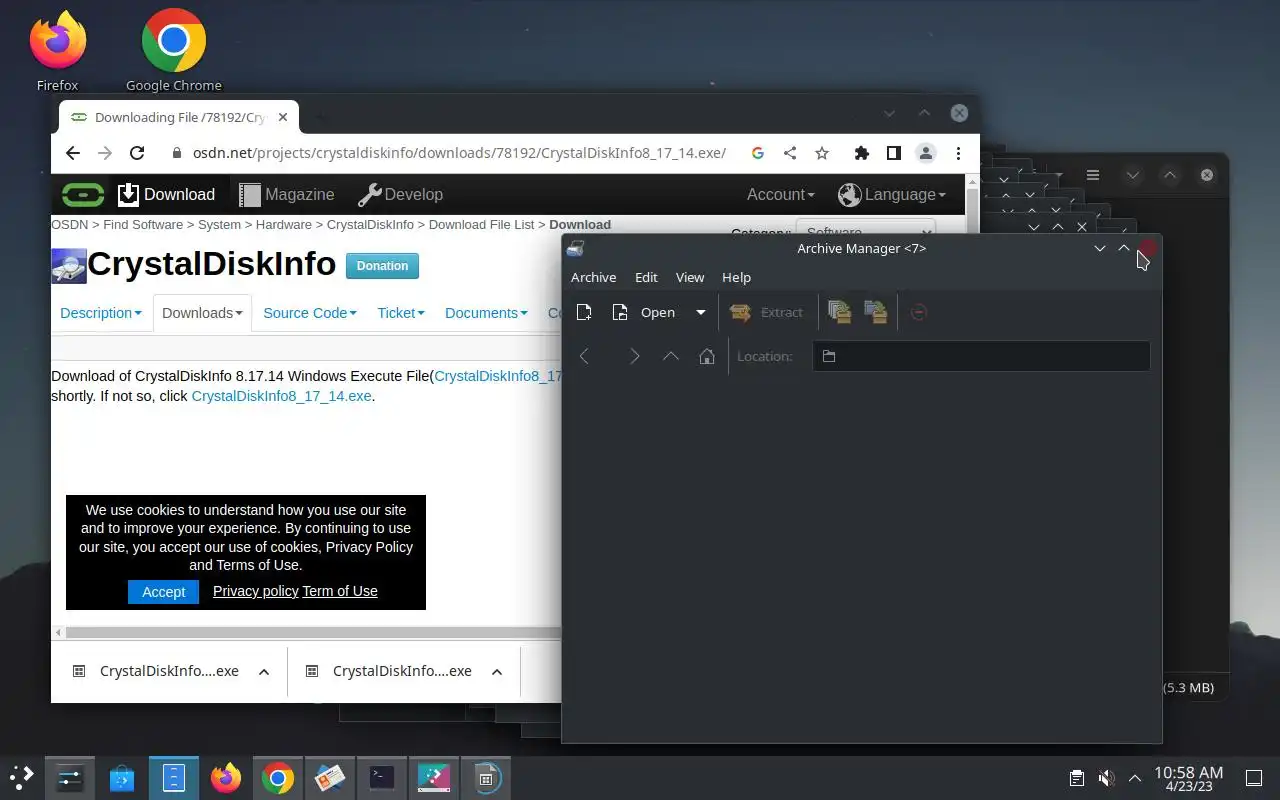Image resolution: width=1280 pixels, height=800 pixels.
Task: Open the clipboard tray icon
Action: [x=1076, y=778]
